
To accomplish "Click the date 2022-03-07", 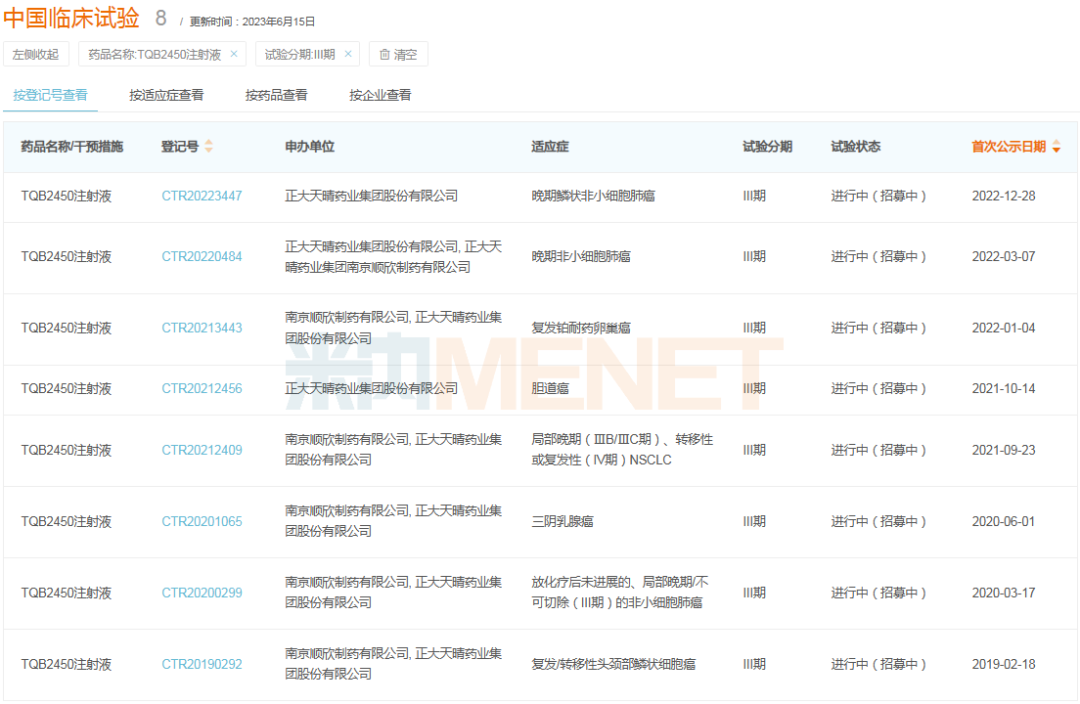I will pyautogui.click(x=1004, y=256).
